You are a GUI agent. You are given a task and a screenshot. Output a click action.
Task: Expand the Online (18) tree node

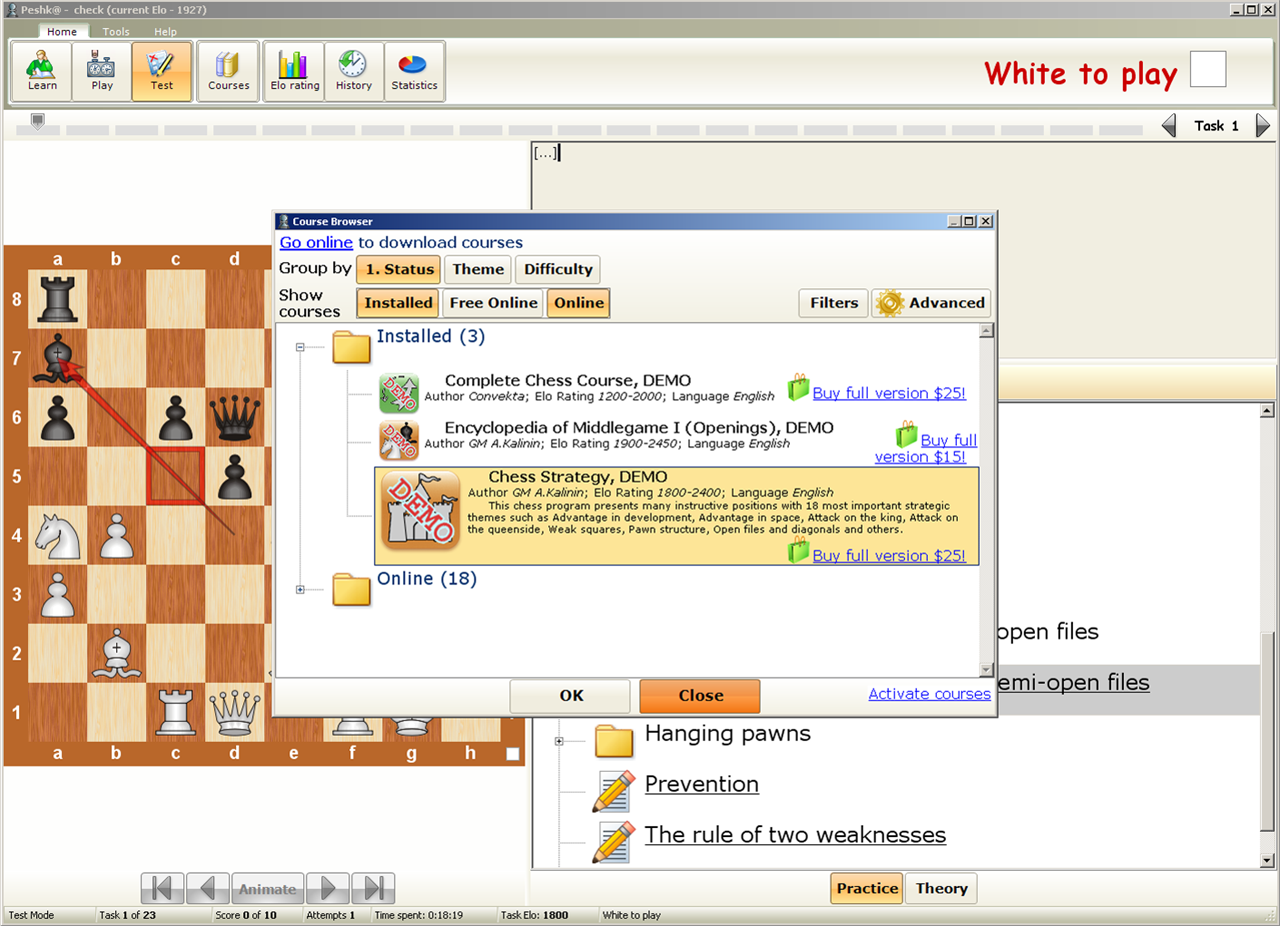(x=300, y=590)
